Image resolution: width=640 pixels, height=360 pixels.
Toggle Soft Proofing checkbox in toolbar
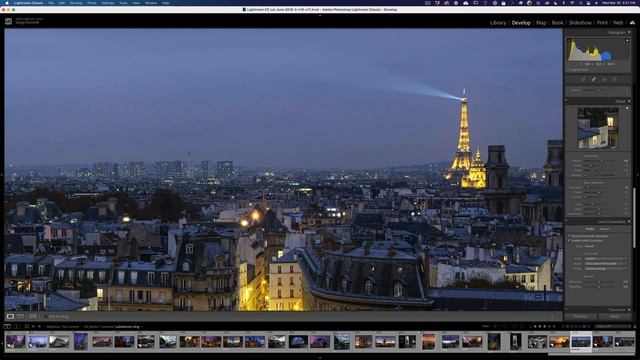pyautogui.click(x=46, y=316)
